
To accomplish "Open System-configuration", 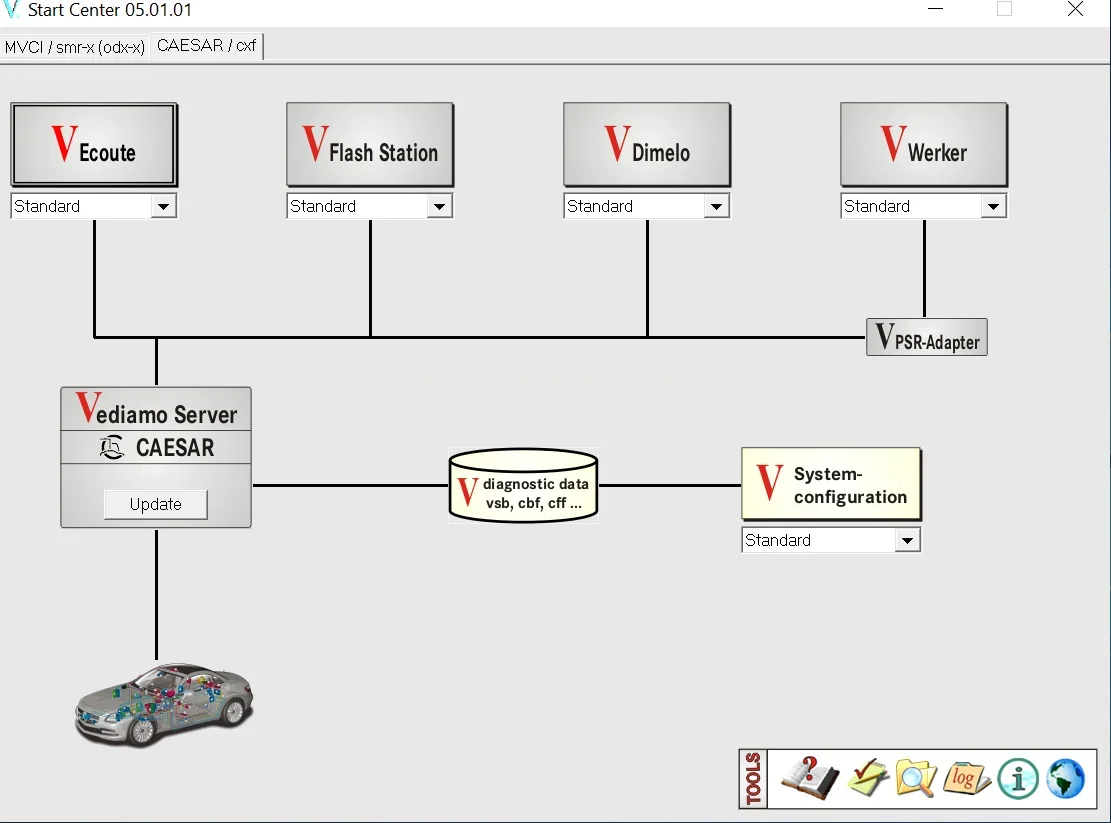I will pyautogui.click(x=831, y=484).
